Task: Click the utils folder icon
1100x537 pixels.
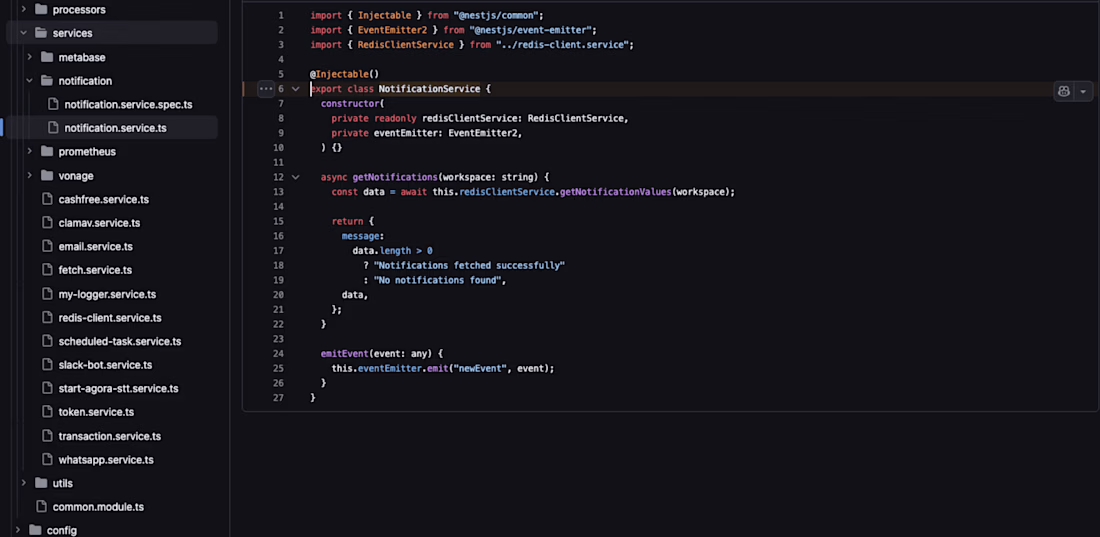Action: (x=41, y=483)
